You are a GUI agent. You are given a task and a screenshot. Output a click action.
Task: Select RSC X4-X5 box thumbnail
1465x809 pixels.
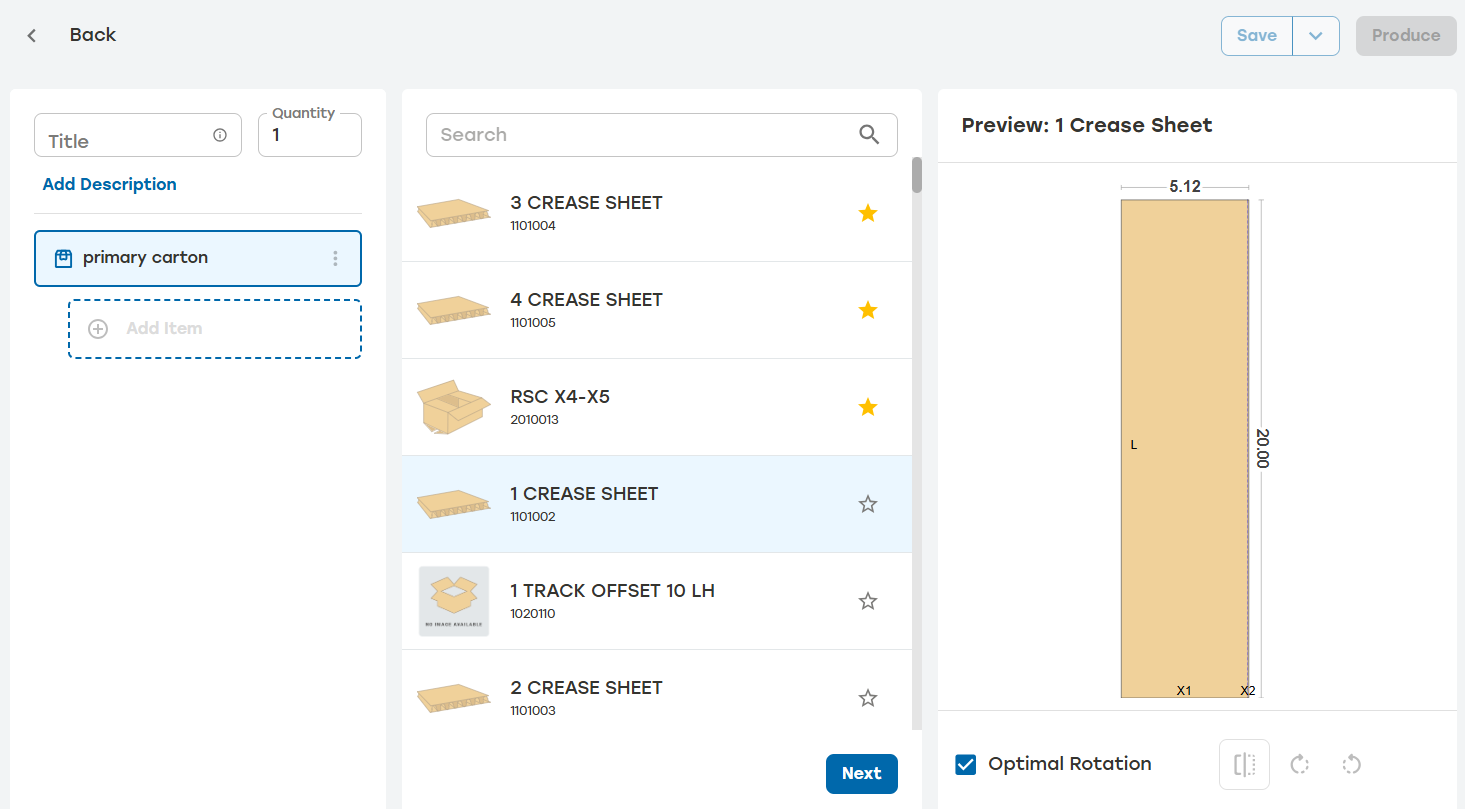click(x=454, y=407)
